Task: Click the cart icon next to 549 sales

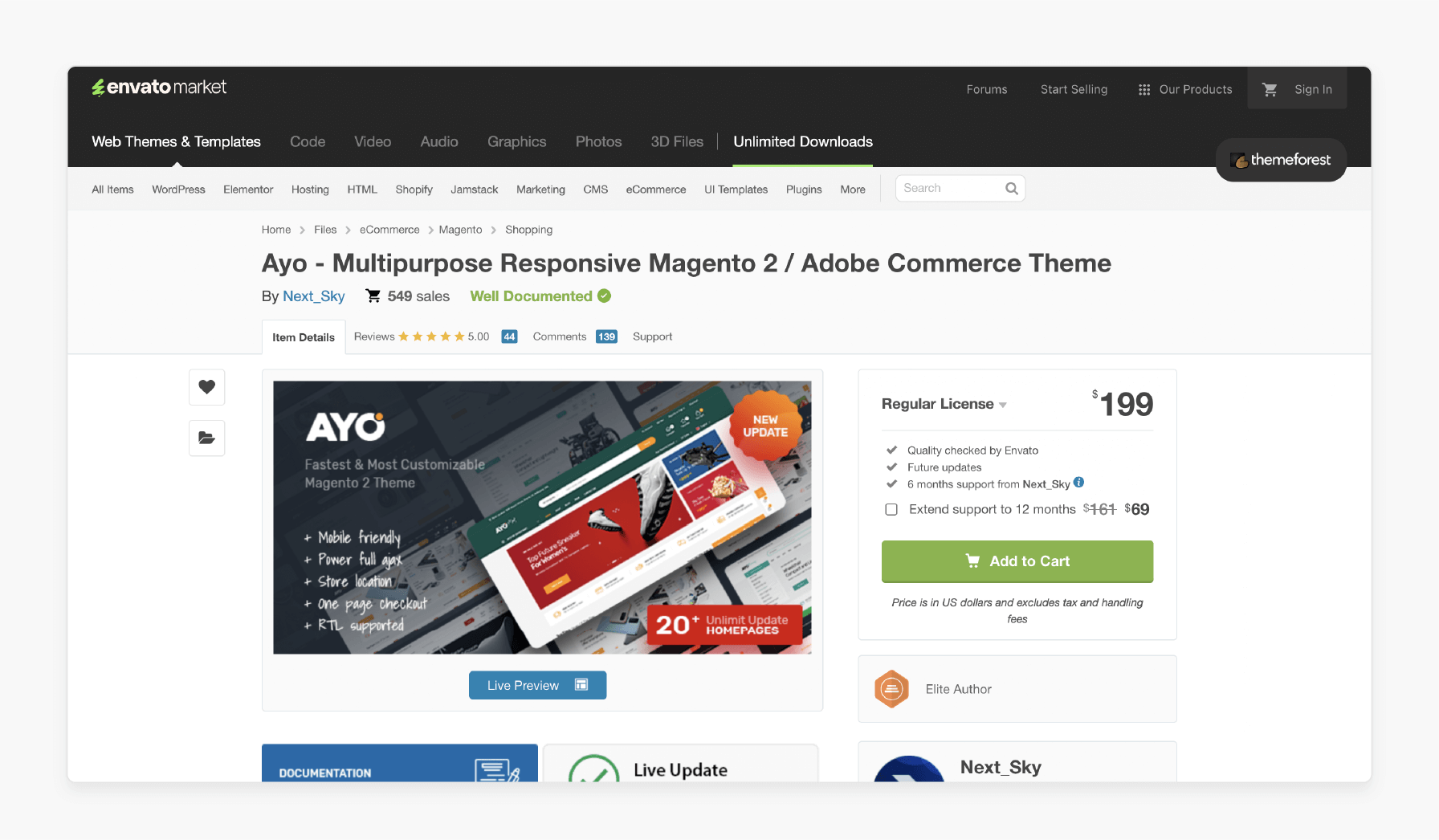Action: click(x=373, y=296)
